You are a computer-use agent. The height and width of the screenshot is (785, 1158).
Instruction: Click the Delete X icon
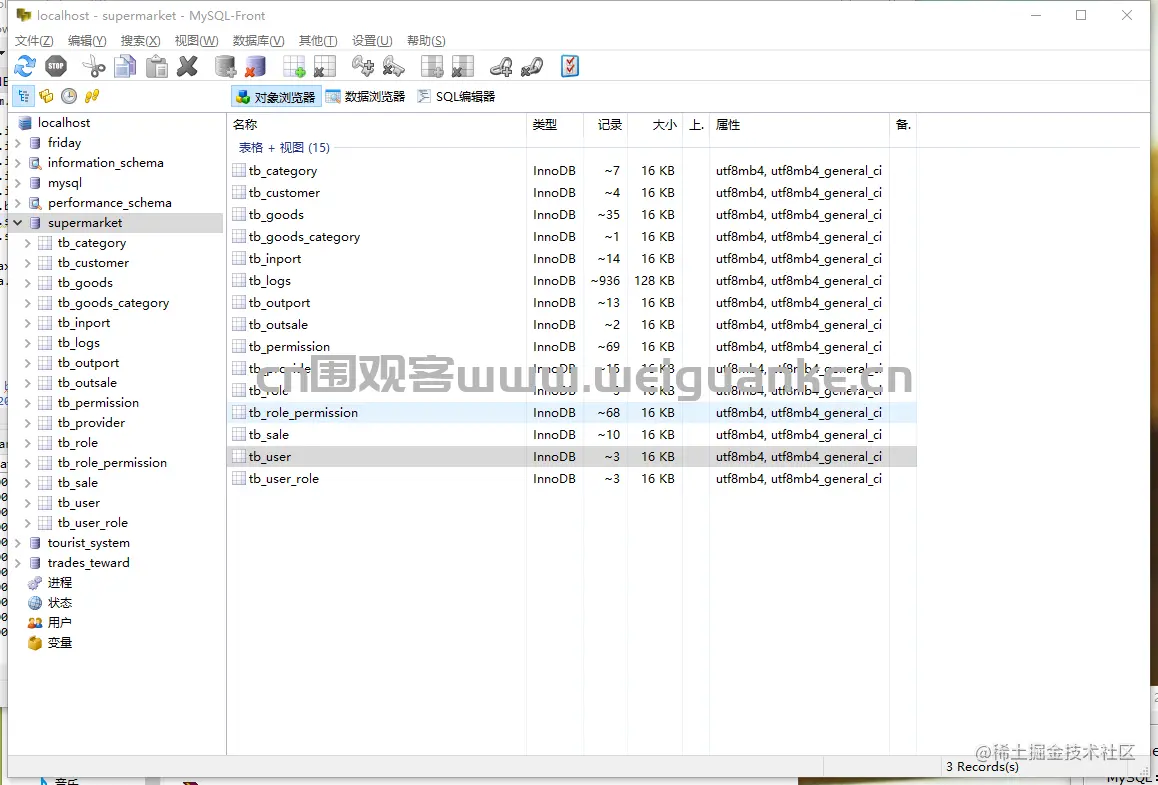tap(188, 66)
